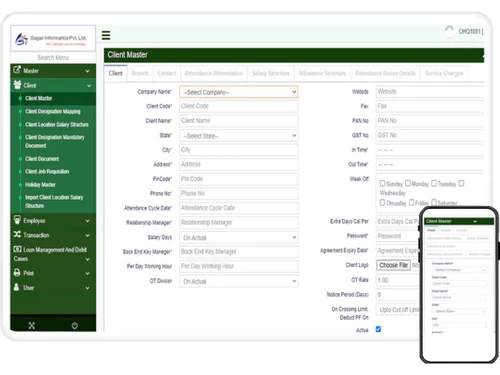This screenshot has height=375, width=500.
Task: Open the Print icon in sidebar
Action: [x=17, y=273]
